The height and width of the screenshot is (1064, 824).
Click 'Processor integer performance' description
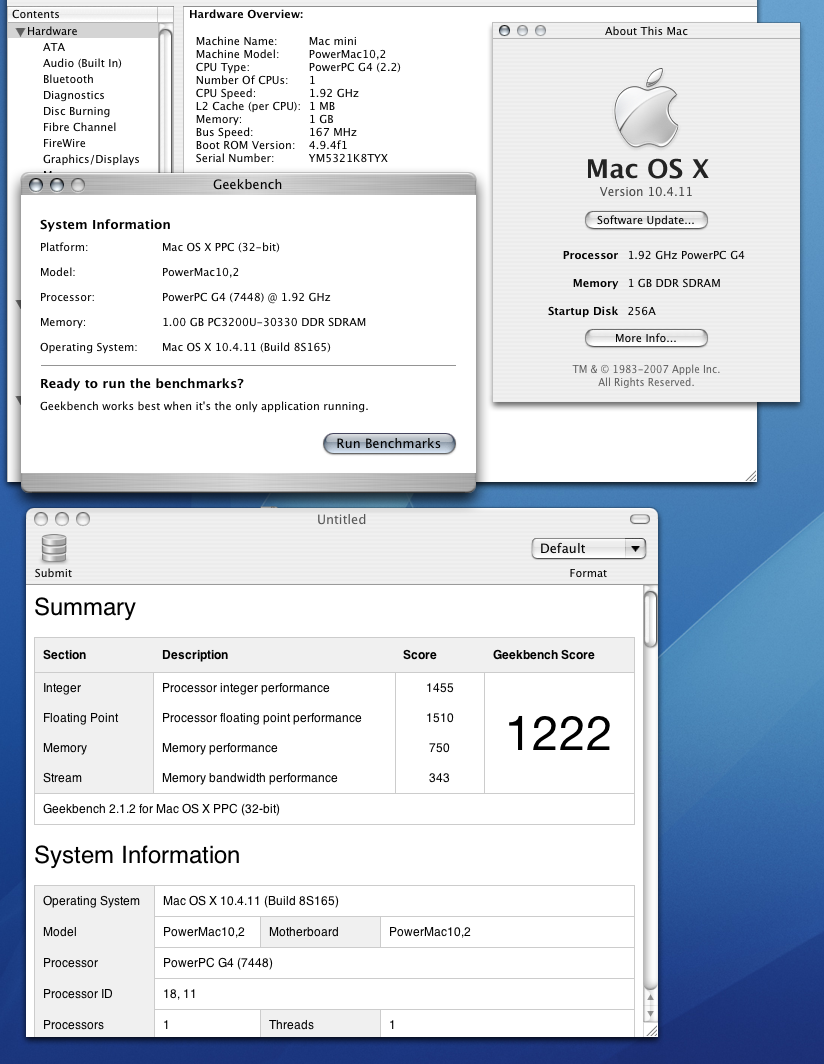click(246, 688)
